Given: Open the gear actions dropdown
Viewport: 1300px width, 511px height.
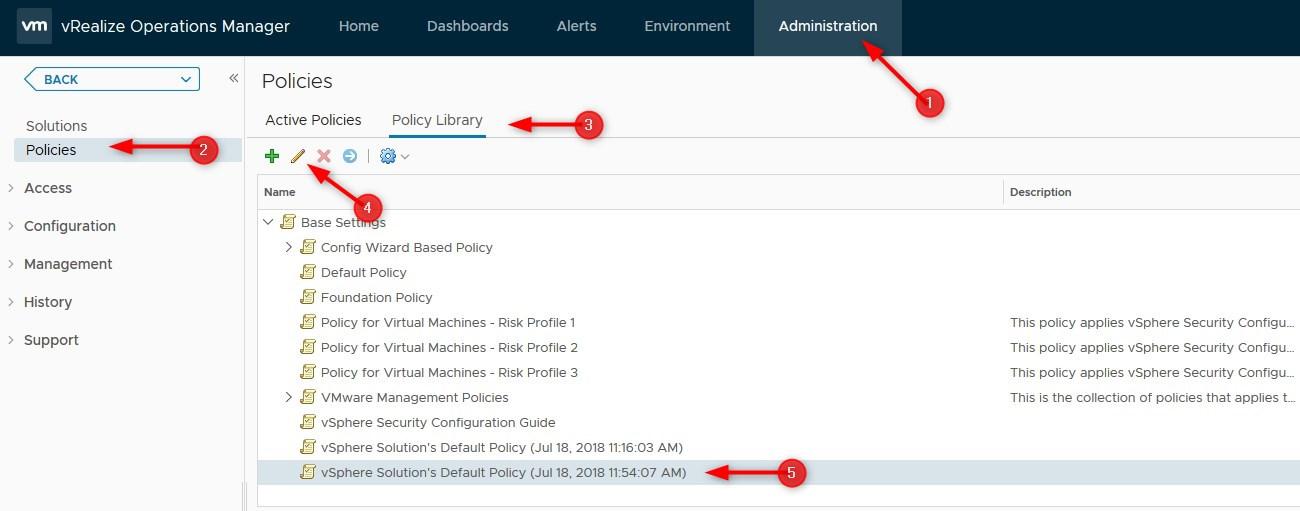Looking at the screenshot, I should click(x=394, y=156).
